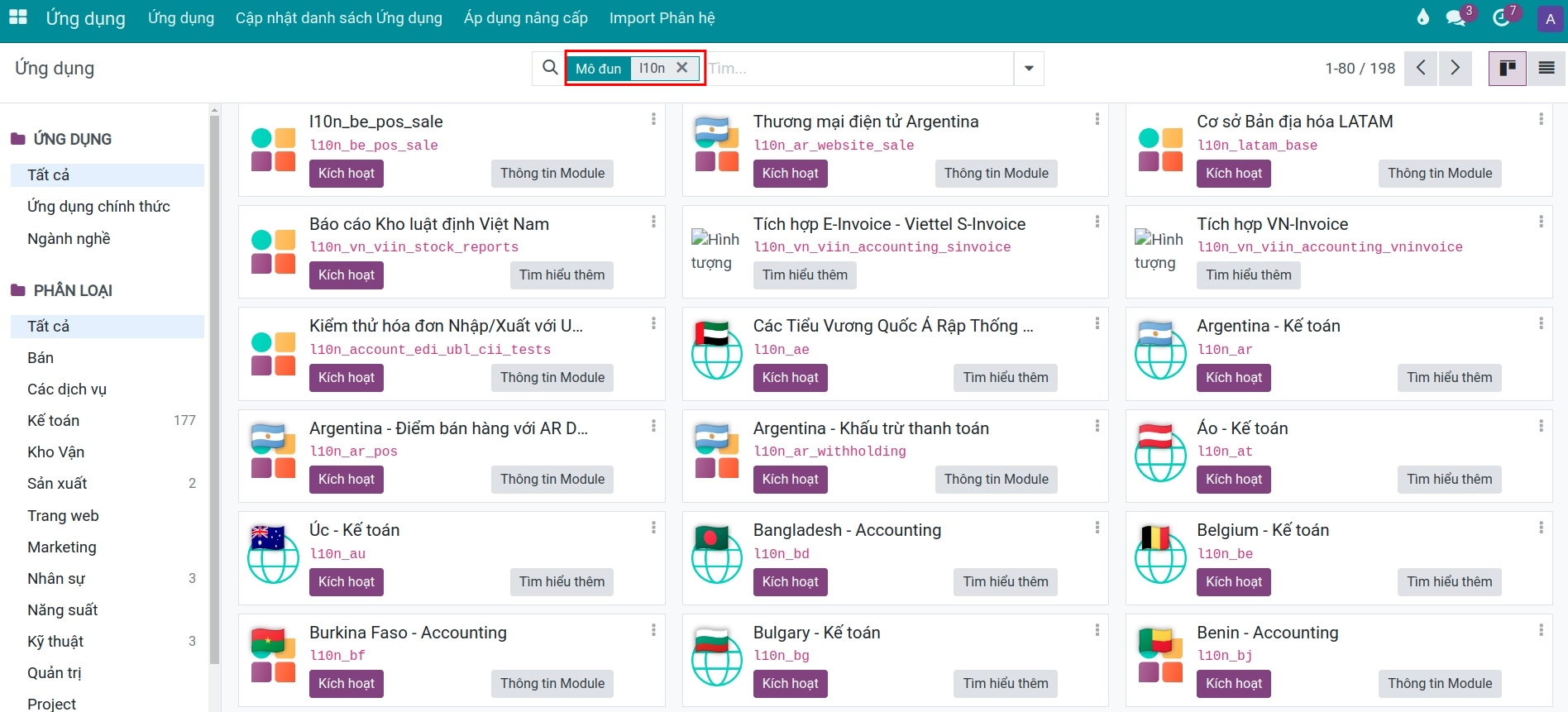Activate the l10n_be_pos_sale module

coord(347,173)
